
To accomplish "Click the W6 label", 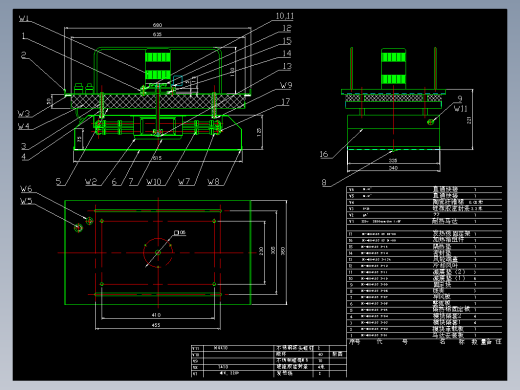I will [26, 189].
